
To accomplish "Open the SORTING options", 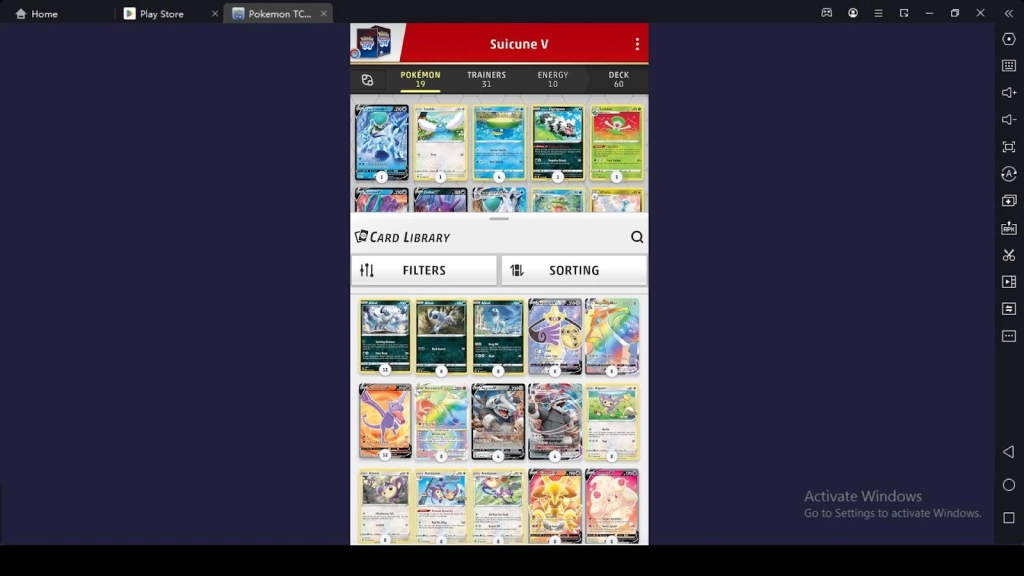I will tap(573, 270).
